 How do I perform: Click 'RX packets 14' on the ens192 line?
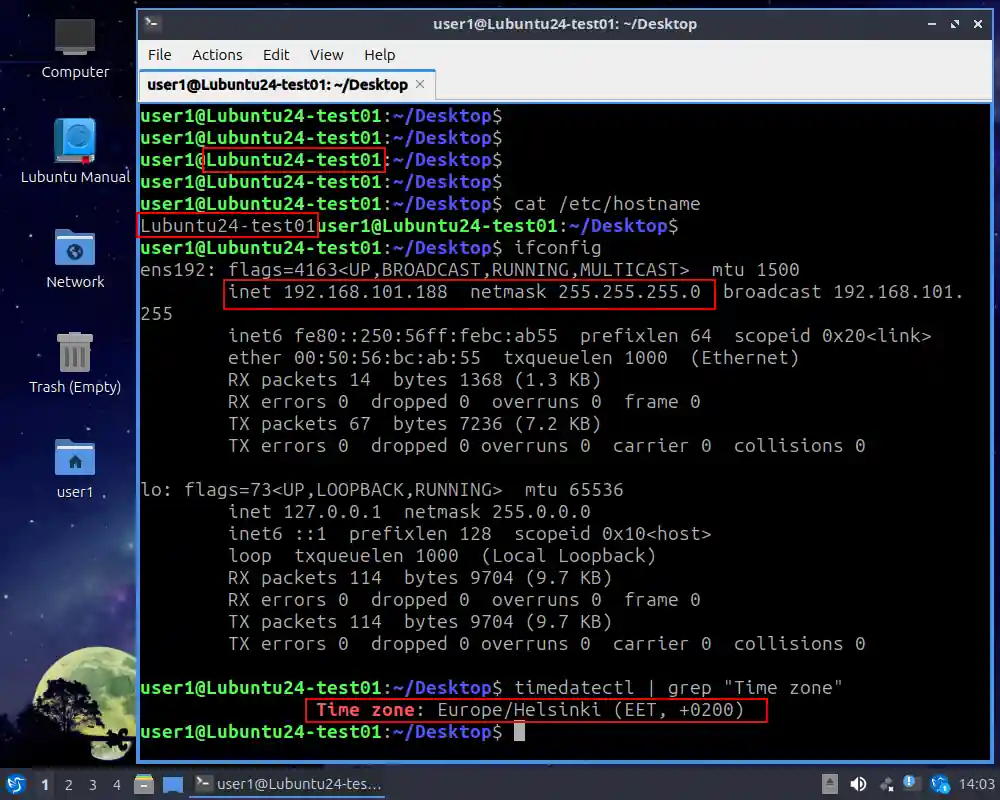[x=299, y=380]
